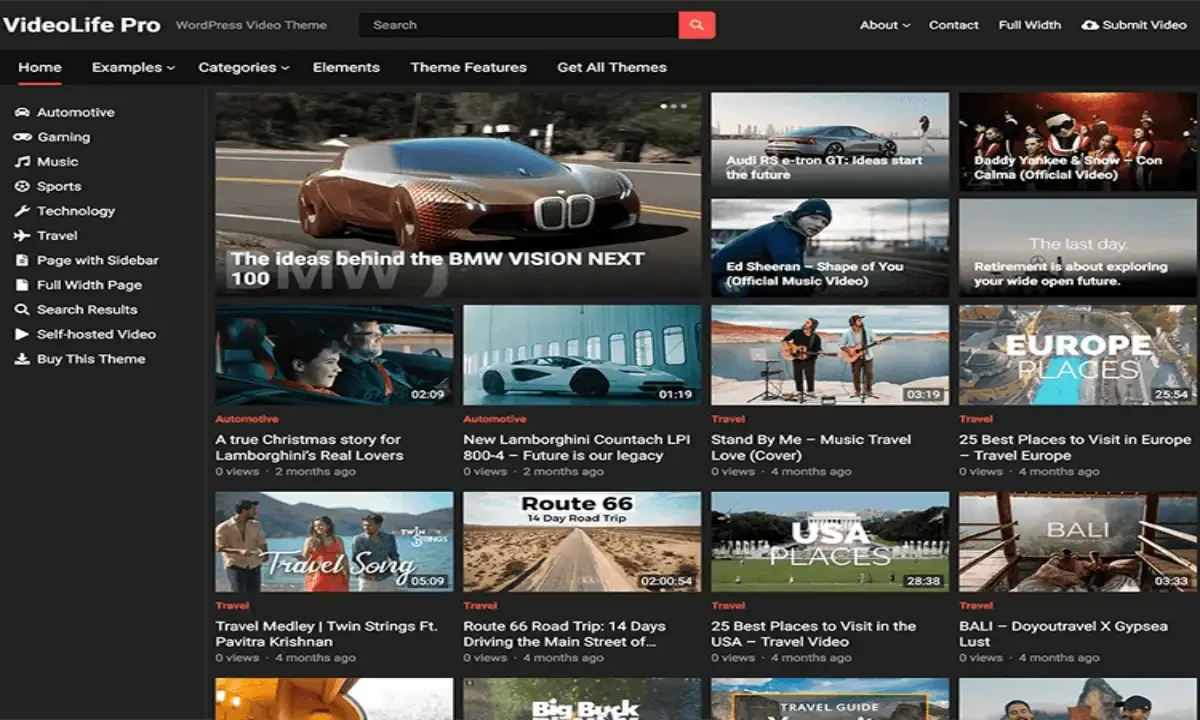The image size is (1200, 720).
Task: Open the Route 66 road trip thumbnail
Action: pyautogui.click(x=582, y=541)
